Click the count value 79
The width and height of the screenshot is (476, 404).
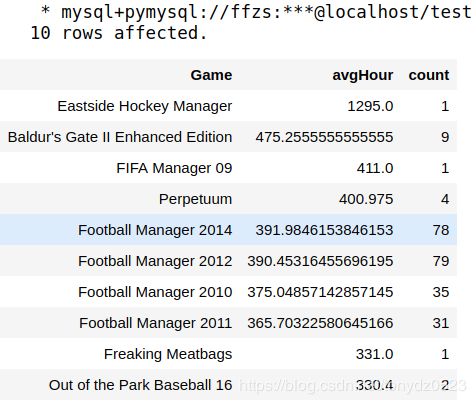pos(441,261)
